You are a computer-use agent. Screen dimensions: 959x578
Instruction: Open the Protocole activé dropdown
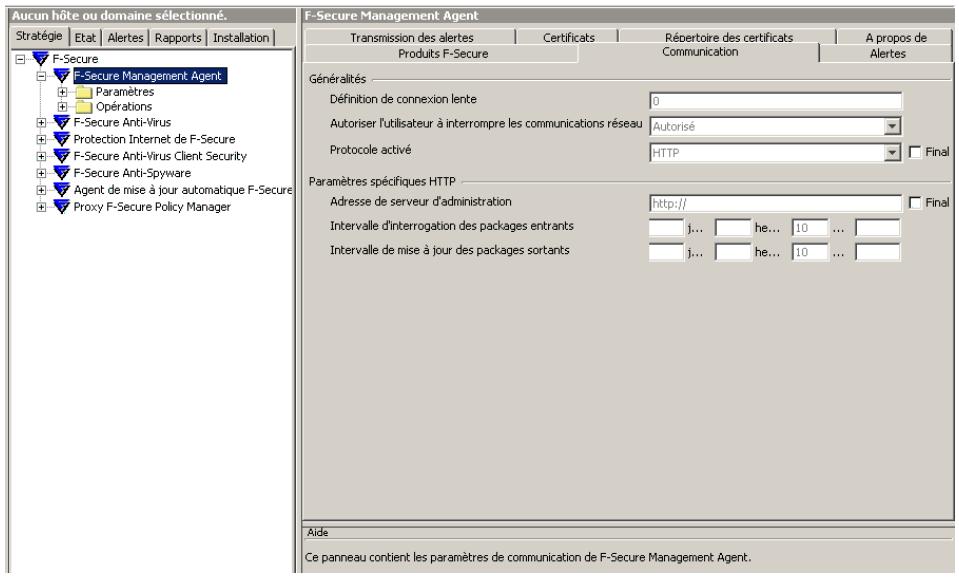[892, 153]
